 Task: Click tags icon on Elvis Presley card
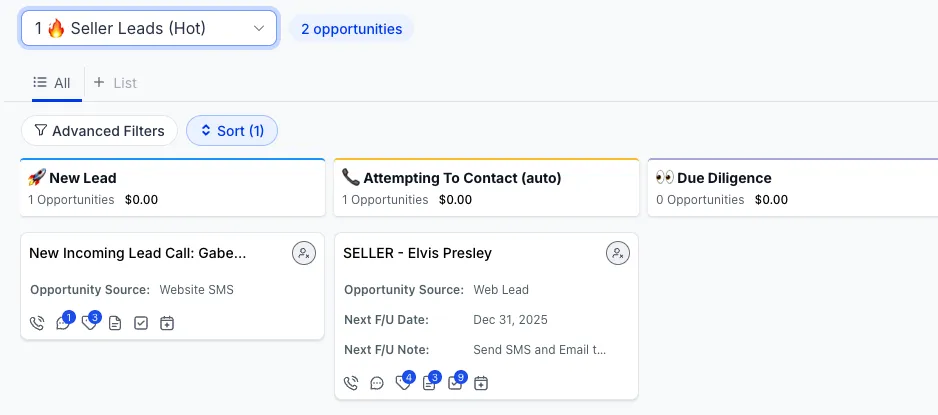(x=403, y=383)
